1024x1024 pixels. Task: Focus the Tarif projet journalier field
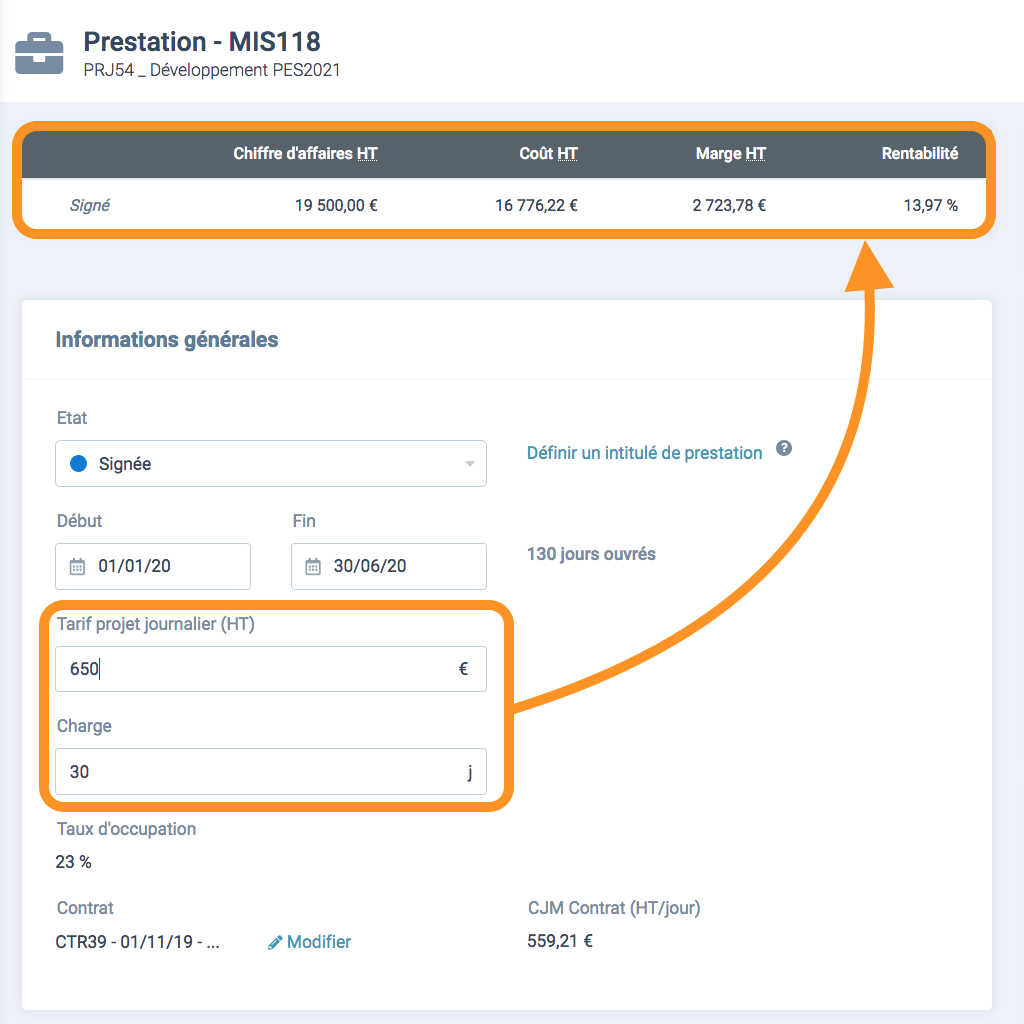tap(271, 669)
